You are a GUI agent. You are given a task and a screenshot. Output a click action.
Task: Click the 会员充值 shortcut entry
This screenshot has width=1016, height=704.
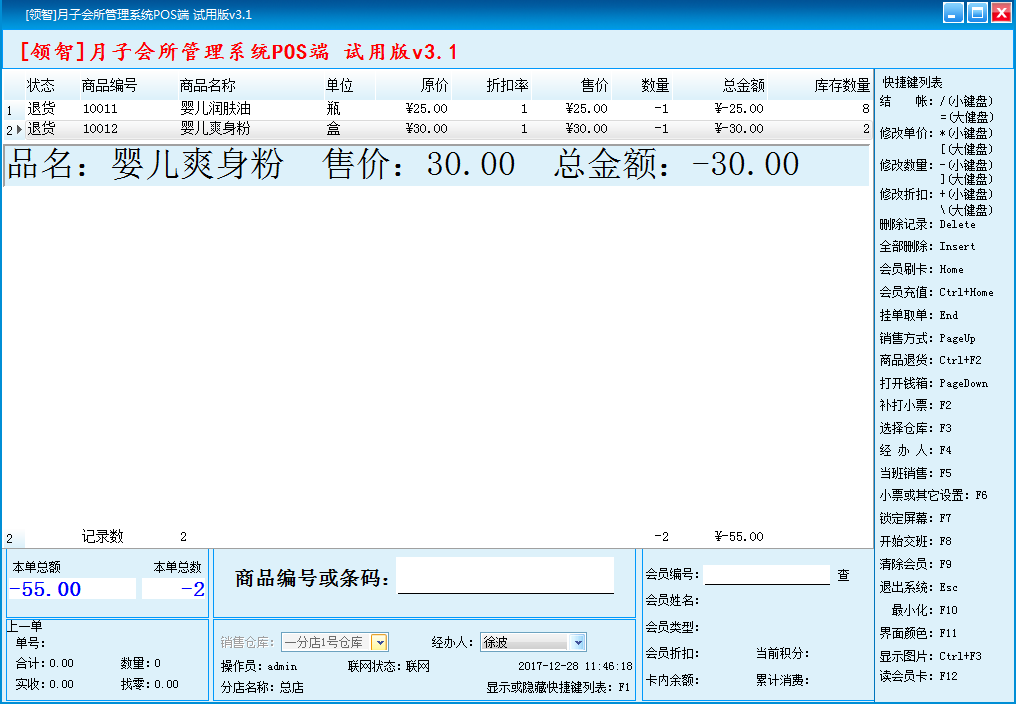(936, 292)
